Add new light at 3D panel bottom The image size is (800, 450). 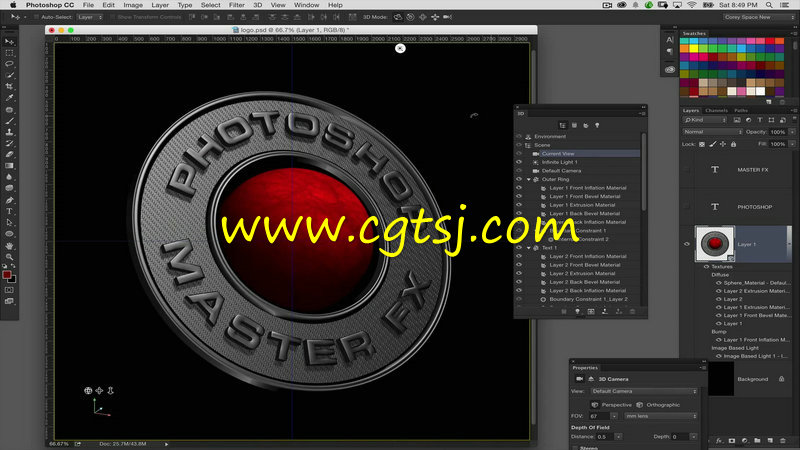[578, 311]
